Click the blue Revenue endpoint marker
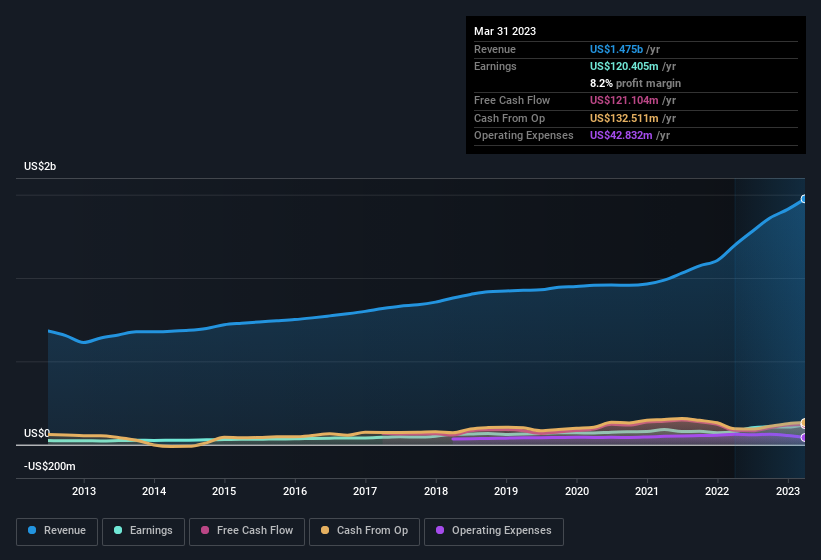Screen dimensions: 821x560 tap(804, 199)
